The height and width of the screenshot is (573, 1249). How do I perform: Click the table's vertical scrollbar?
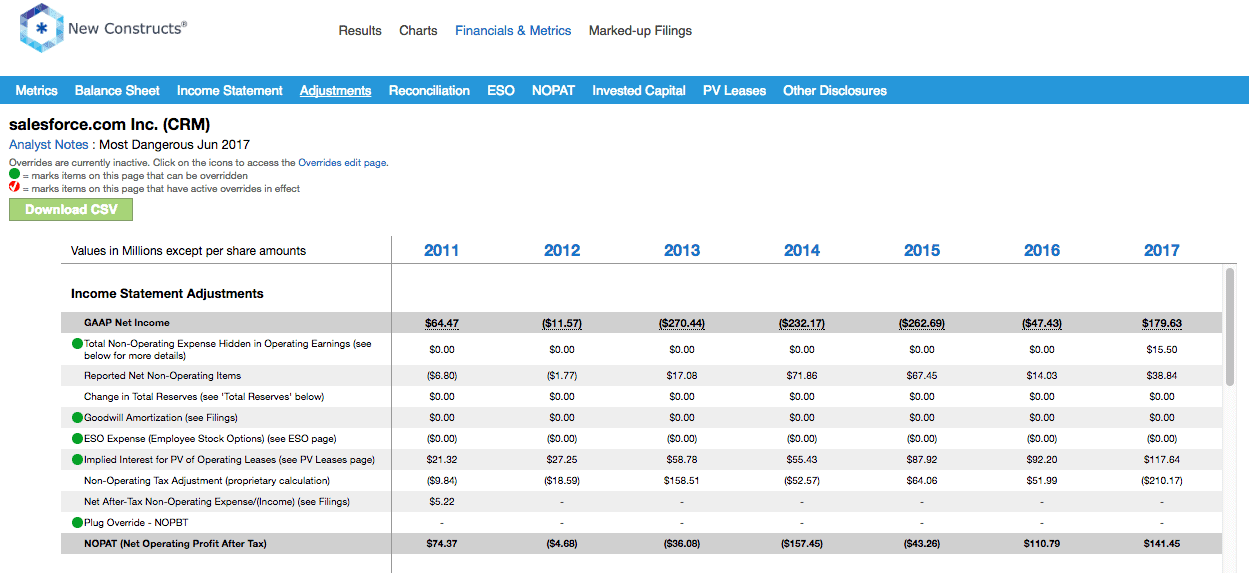tap(1230, 327)
